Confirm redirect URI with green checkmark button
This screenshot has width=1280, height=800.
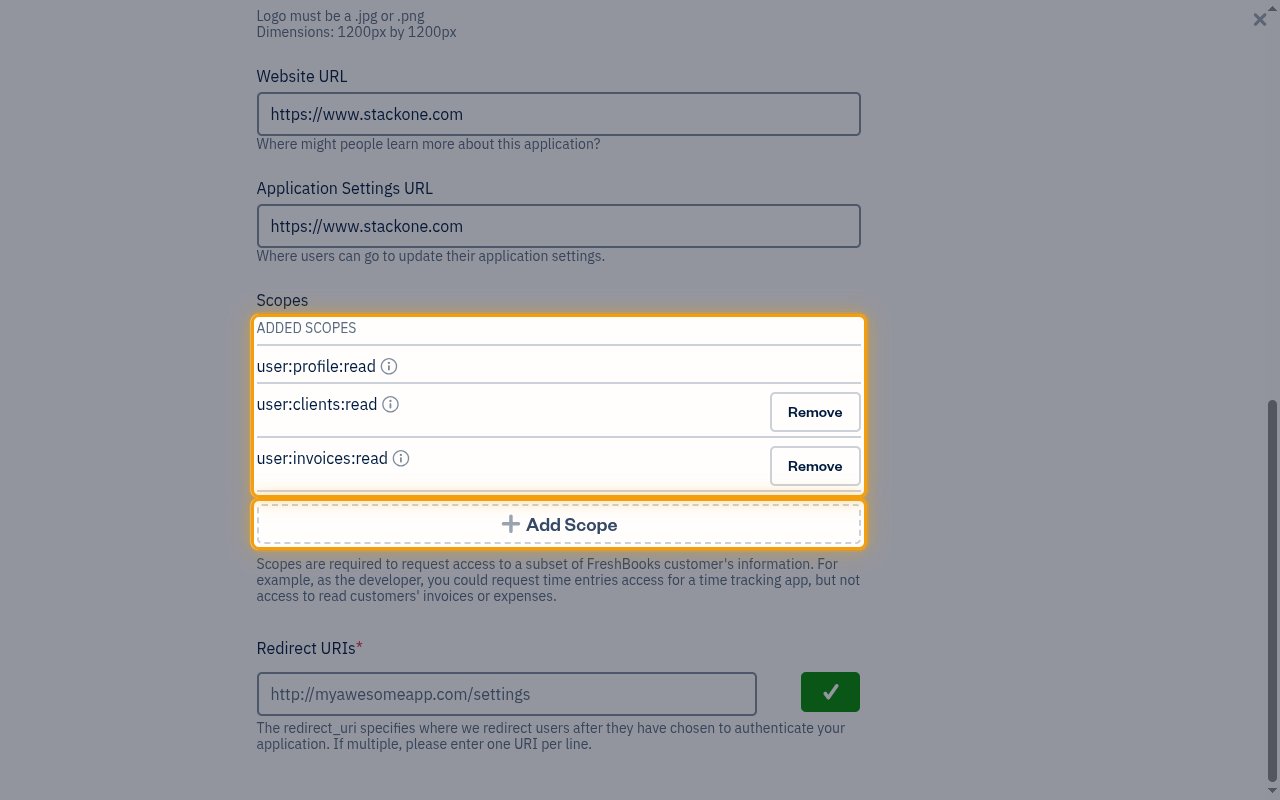[x=830, y=692]
